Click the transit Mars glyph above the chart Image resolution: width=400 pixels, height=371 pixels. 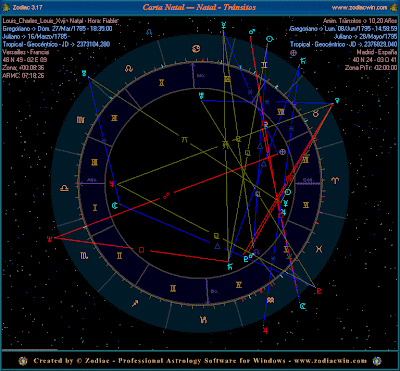pos(252,32)
